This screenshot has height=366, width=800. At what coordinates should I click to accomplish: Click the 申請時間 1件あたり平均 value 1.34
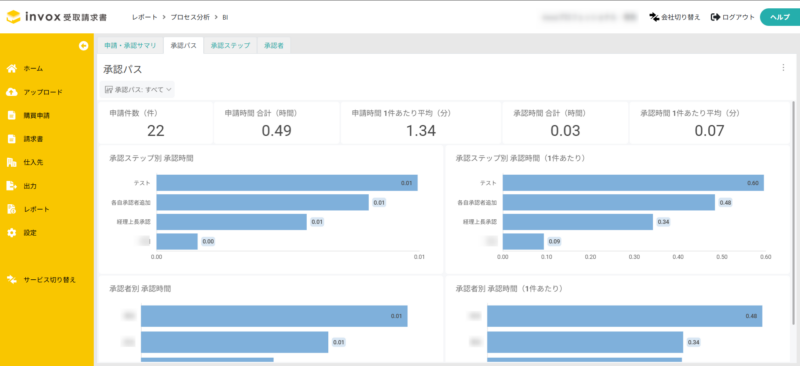click(421, 131)
